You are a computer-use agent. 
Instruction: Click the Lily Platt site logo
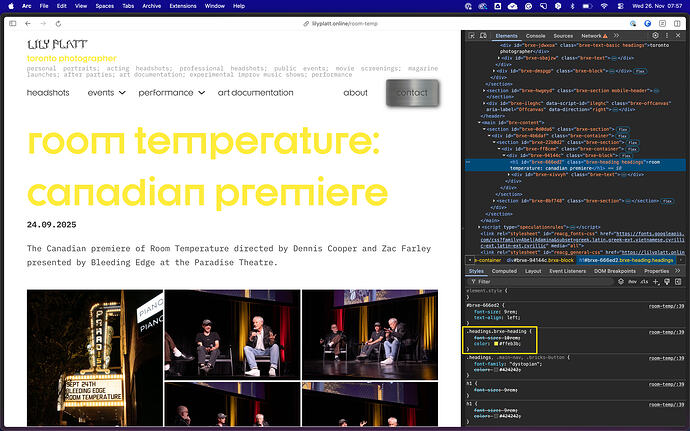click(x=57, y=44)
